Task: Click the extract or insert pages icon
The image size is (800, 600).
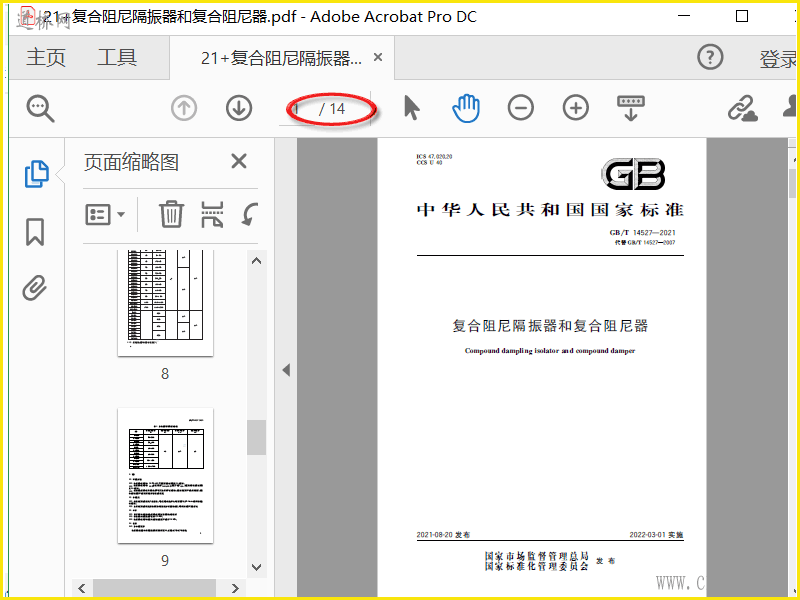Action: pyautogui.click(x=212, y=214)
